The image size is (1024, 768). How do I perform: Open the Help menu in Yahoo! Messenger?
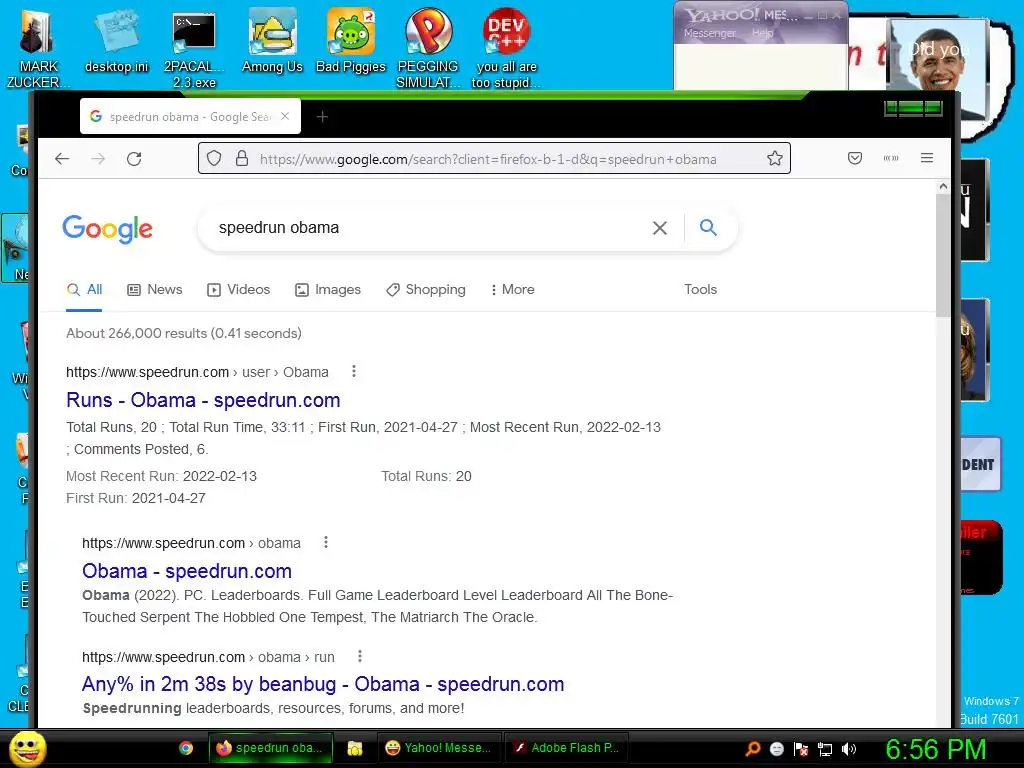point(762,33)
